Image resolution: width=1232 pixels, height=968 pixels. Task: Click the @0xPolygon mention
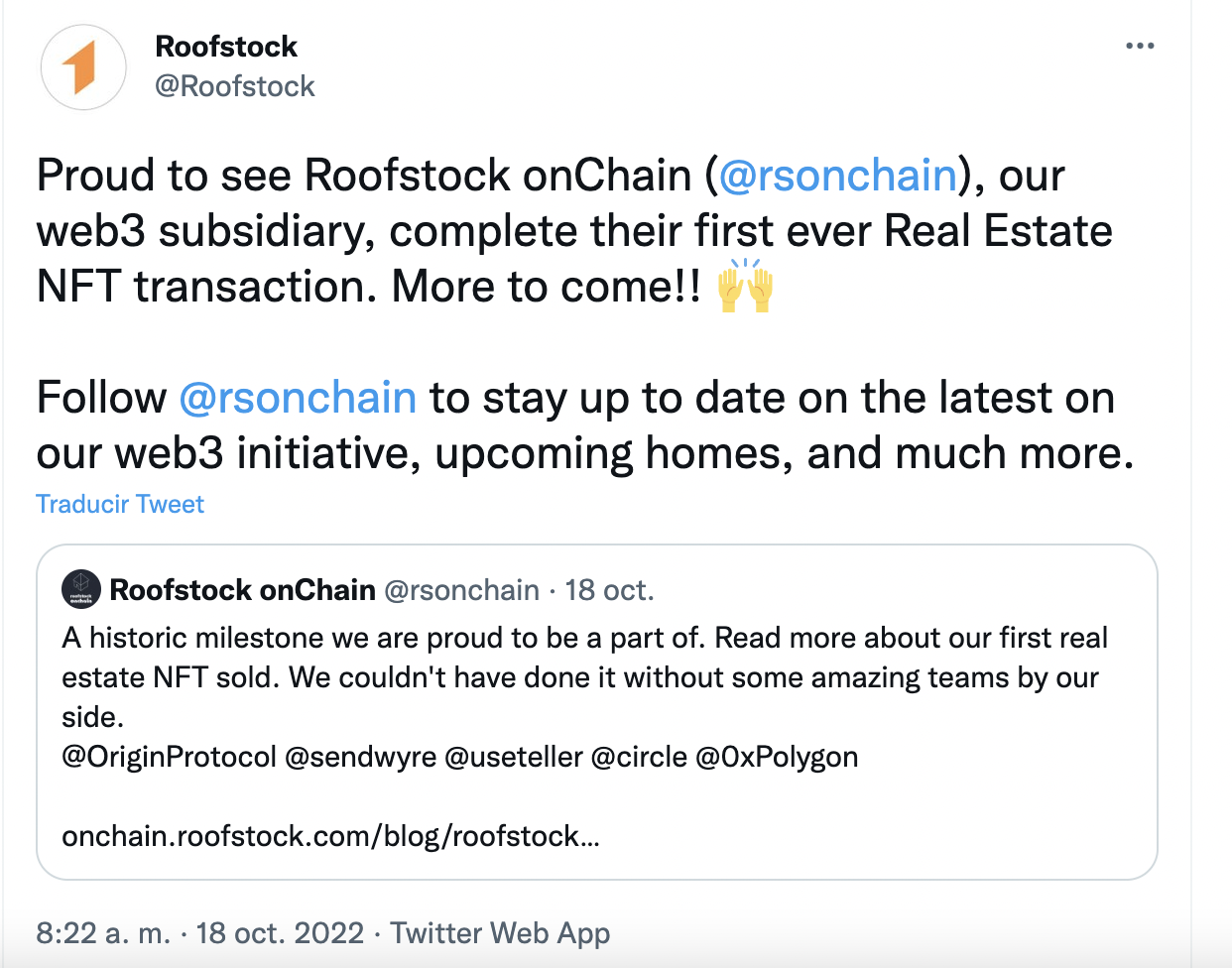click(x=777, y=757)
